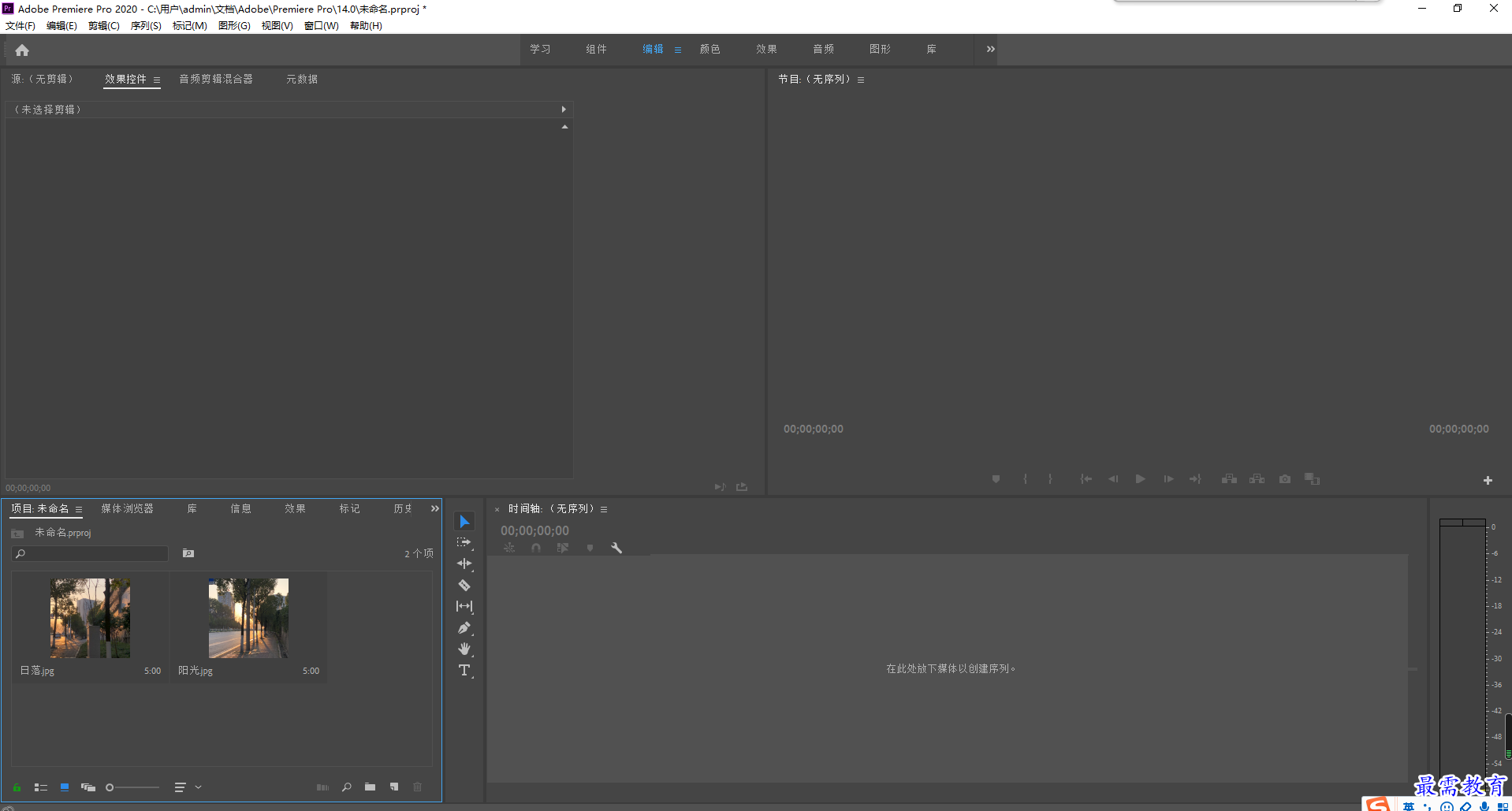Open the 编辑 workspace menu icon
Screen dimensions: 1512x811
678,50
